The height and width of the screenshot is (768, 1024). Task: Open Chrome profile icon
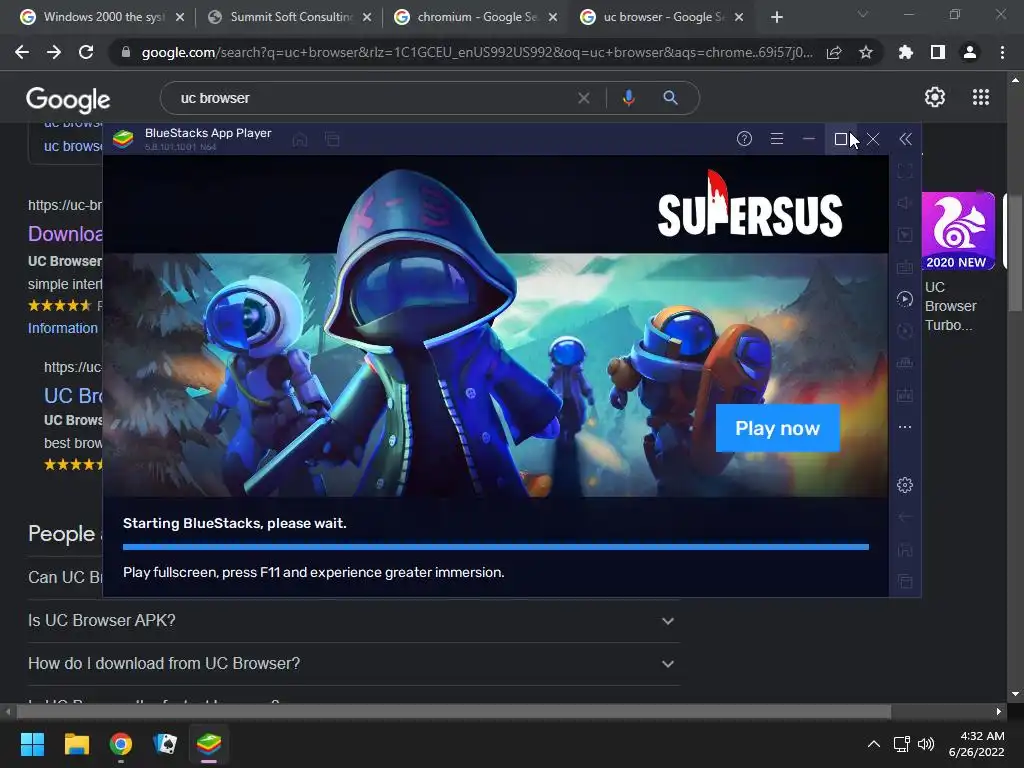(x=970, y=52)
